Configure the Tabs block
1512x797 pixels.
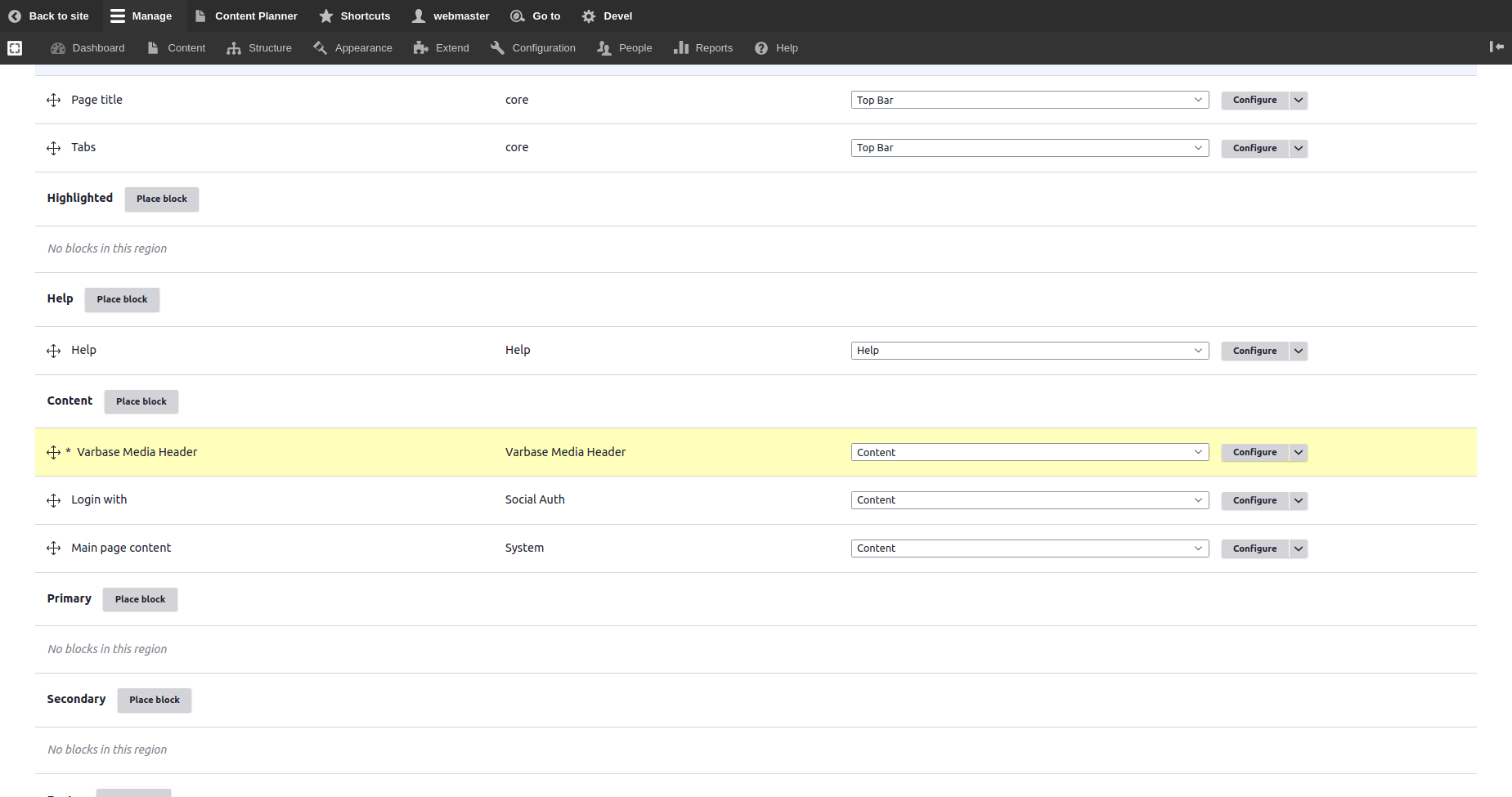coord(1254,148)
